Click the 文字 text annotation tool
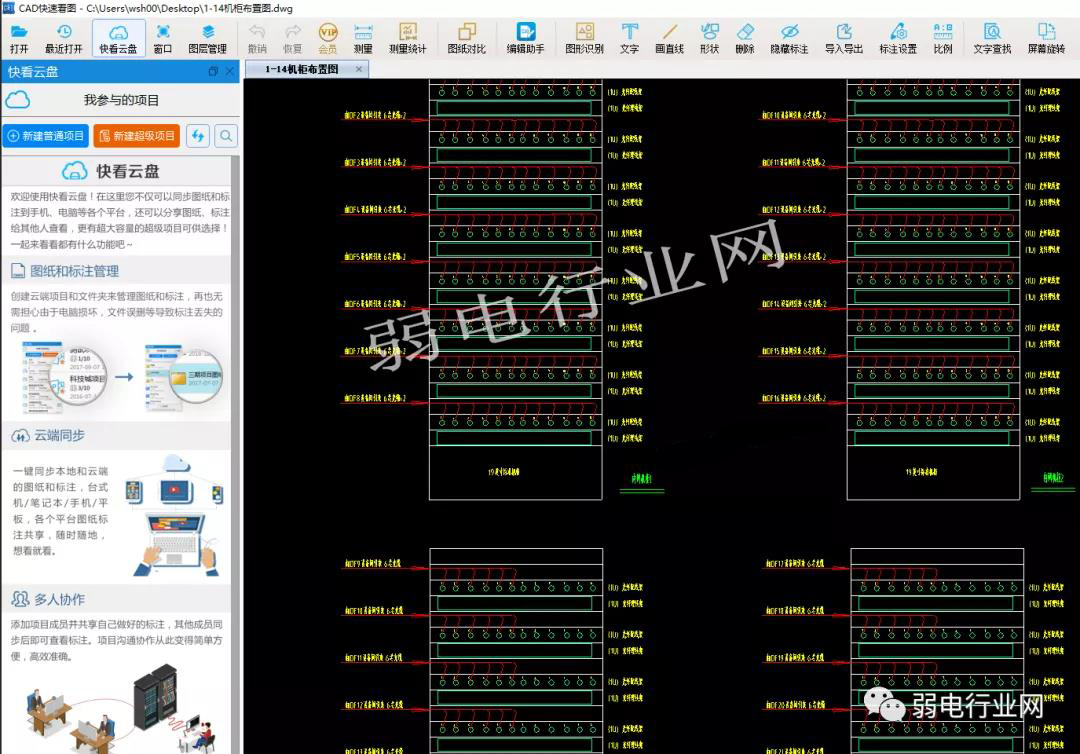Screen dimensions: 1080x754 (x=629, y=38)
